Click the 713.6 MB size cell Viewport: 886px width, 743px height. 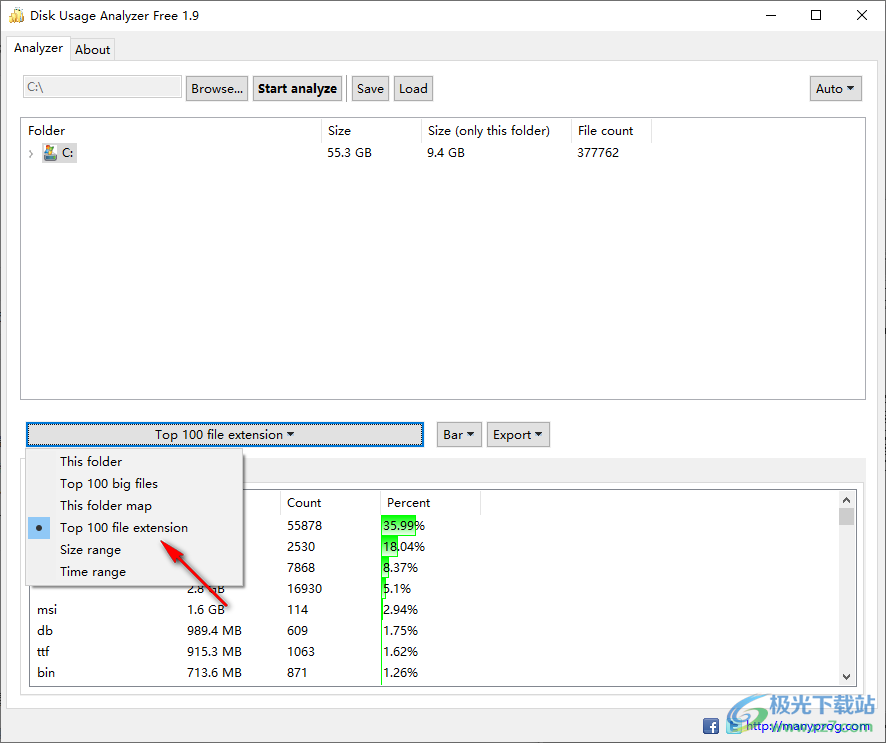[x=214, y=672]
